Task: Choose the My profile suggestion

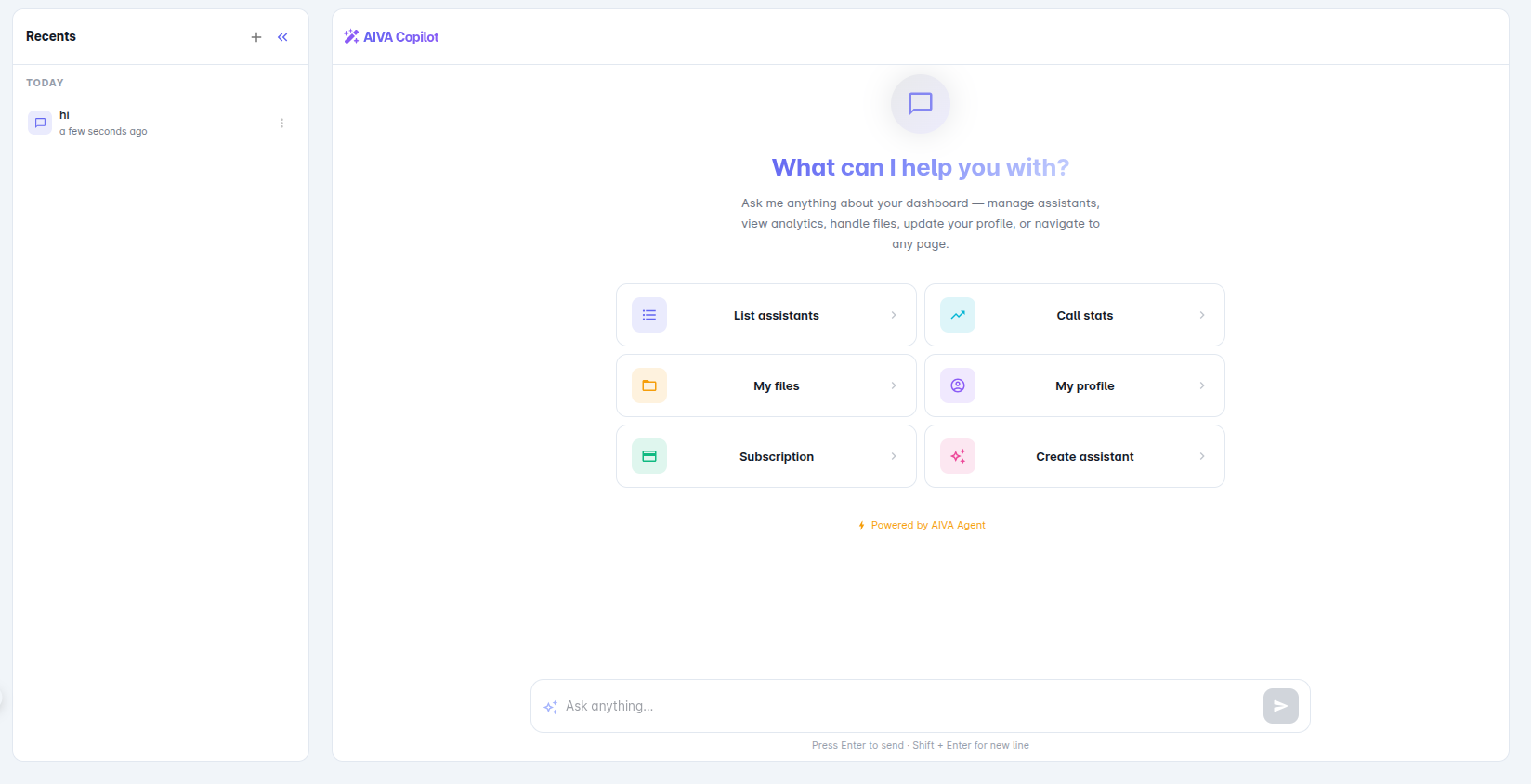Action: click(1075, 385)
